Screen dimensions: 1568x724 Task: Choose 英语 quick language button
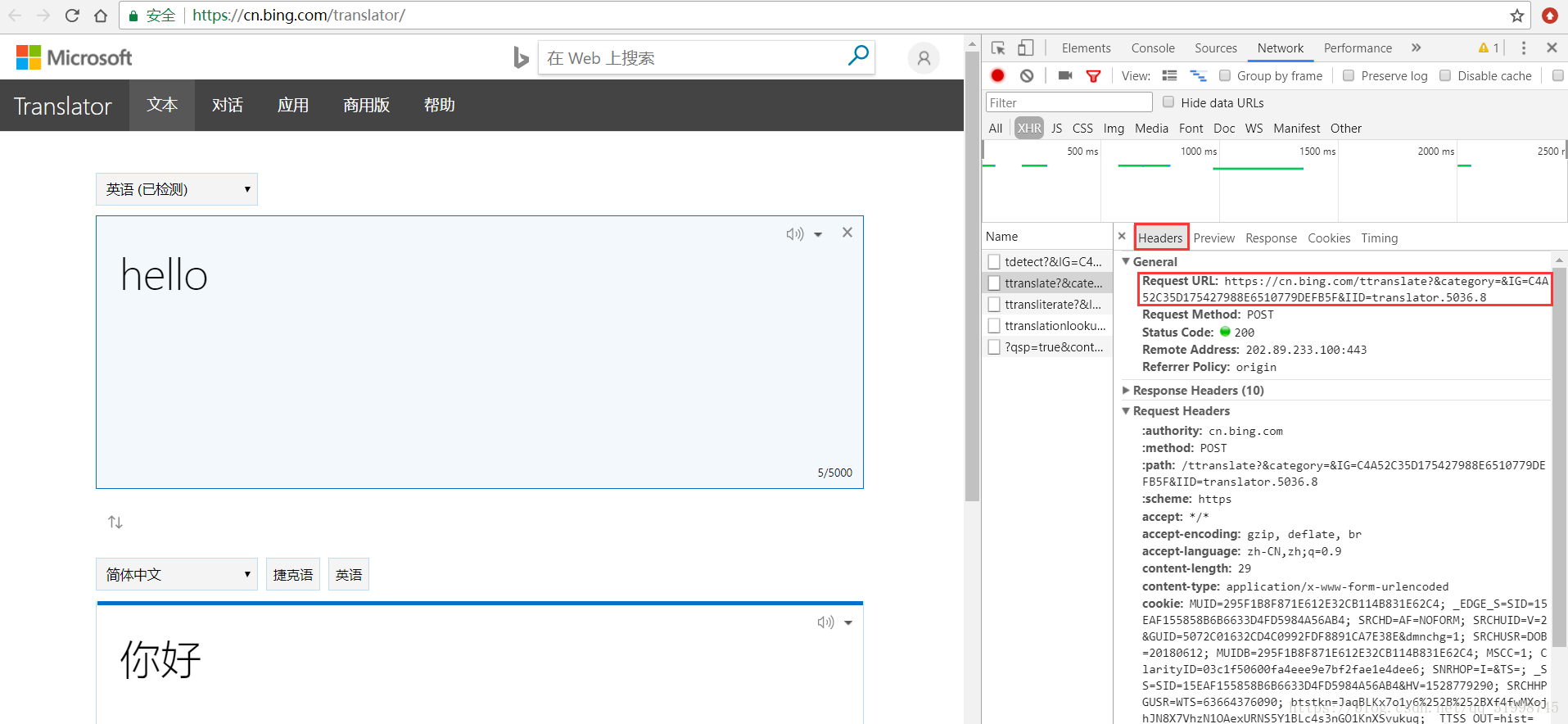click(349, 574)
